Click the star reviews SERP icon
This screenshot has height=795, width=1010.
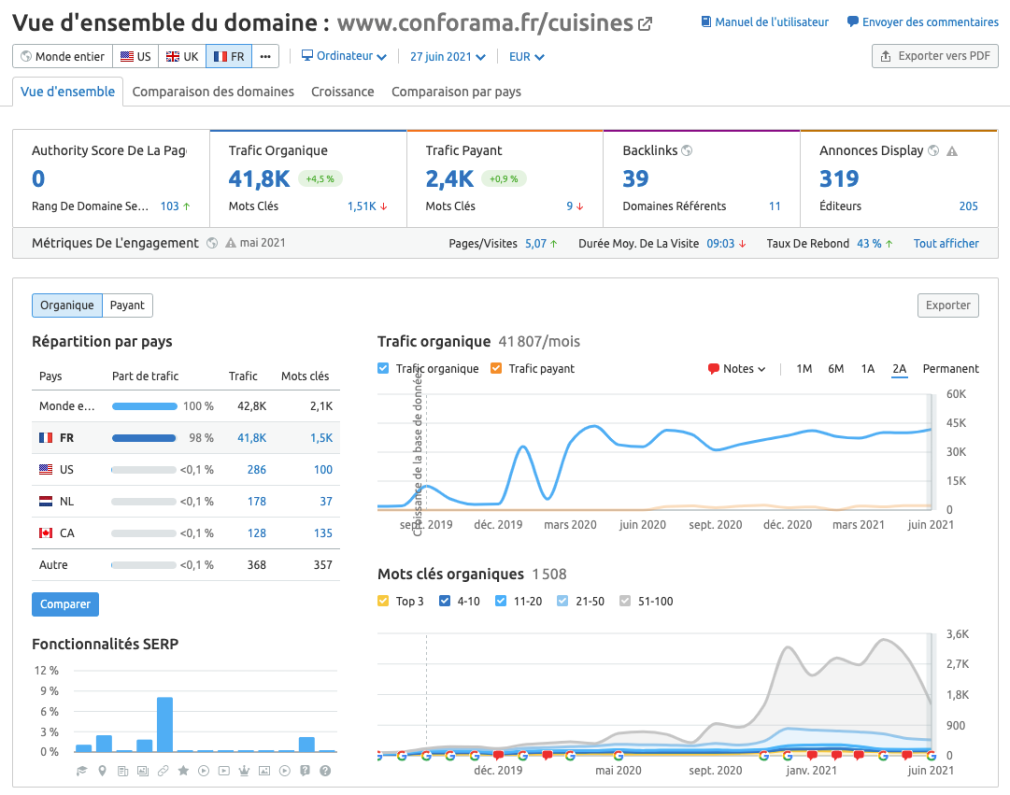pyautogui.click(x=184, y=771)
